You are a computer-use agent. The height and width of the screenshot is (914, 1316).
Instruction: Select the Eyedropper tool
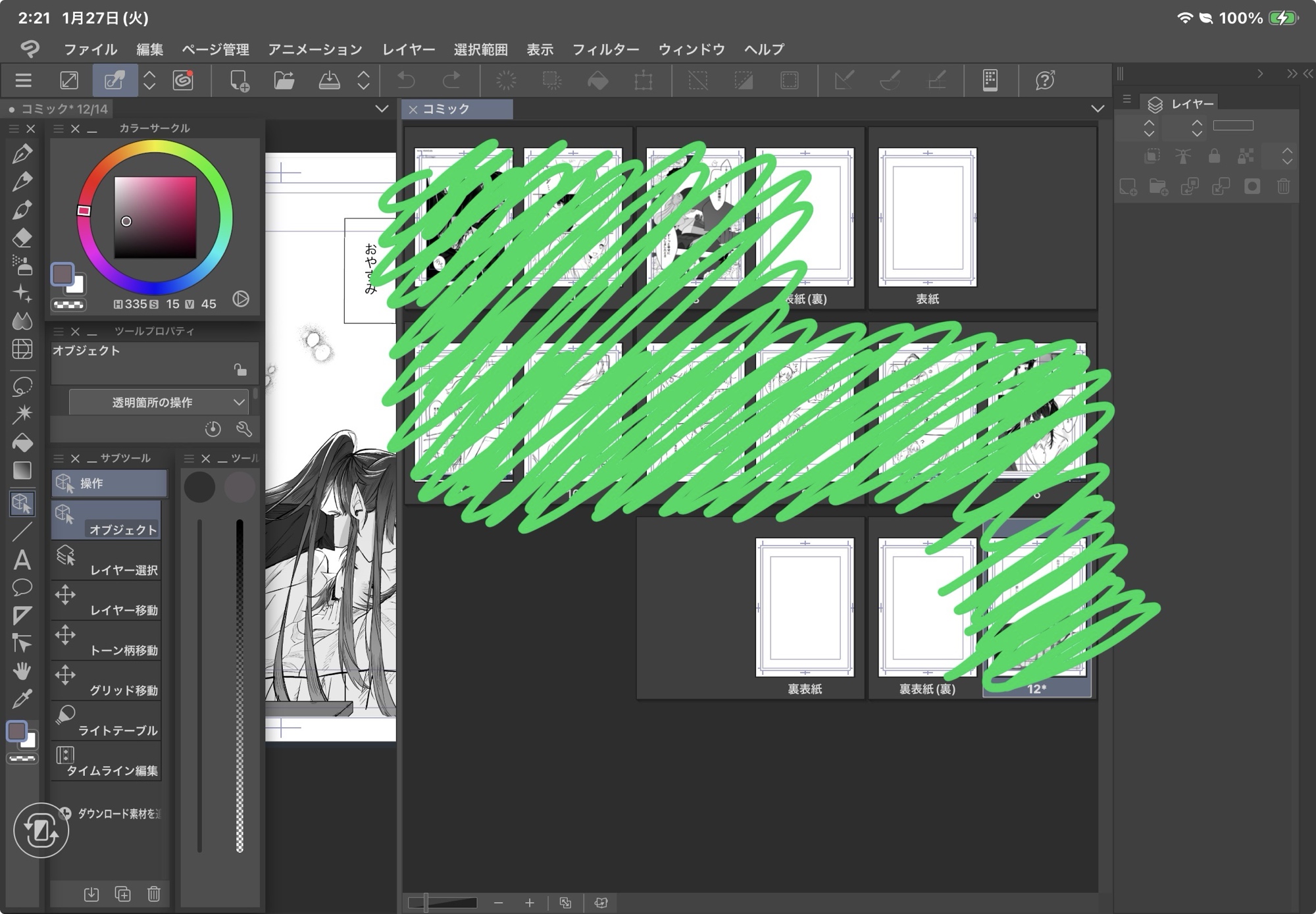pyautogui.click(x=22, y=699)
